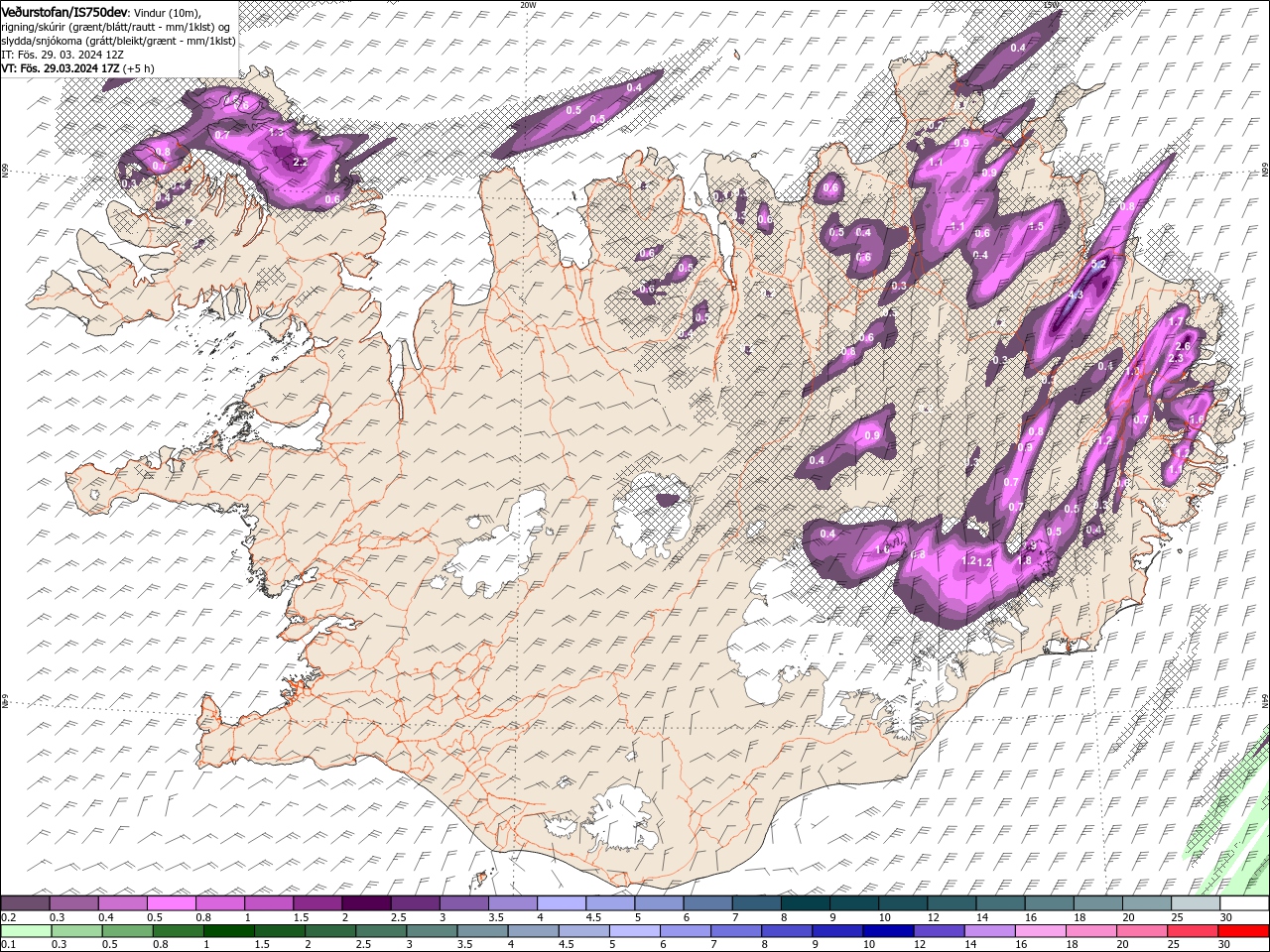Click the line starting 'rigning/skúrir'
This screenshot has height=952, width=1270.
(117, 26)
